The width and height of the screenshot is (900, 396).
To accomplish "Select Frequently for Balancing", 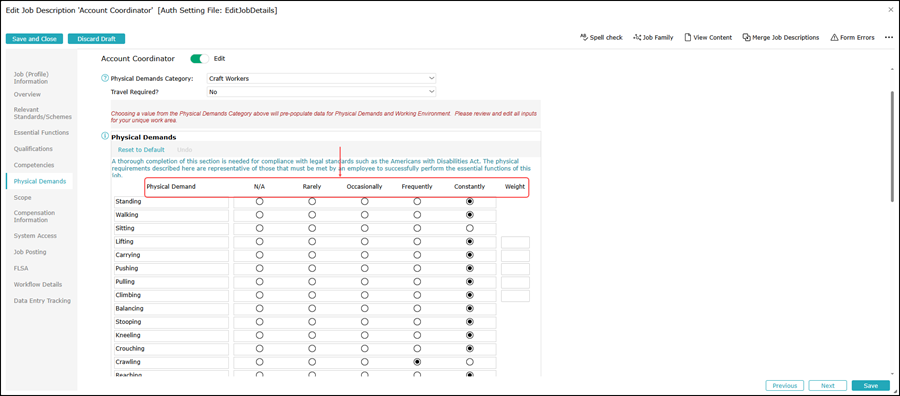I will pos(417,308).
